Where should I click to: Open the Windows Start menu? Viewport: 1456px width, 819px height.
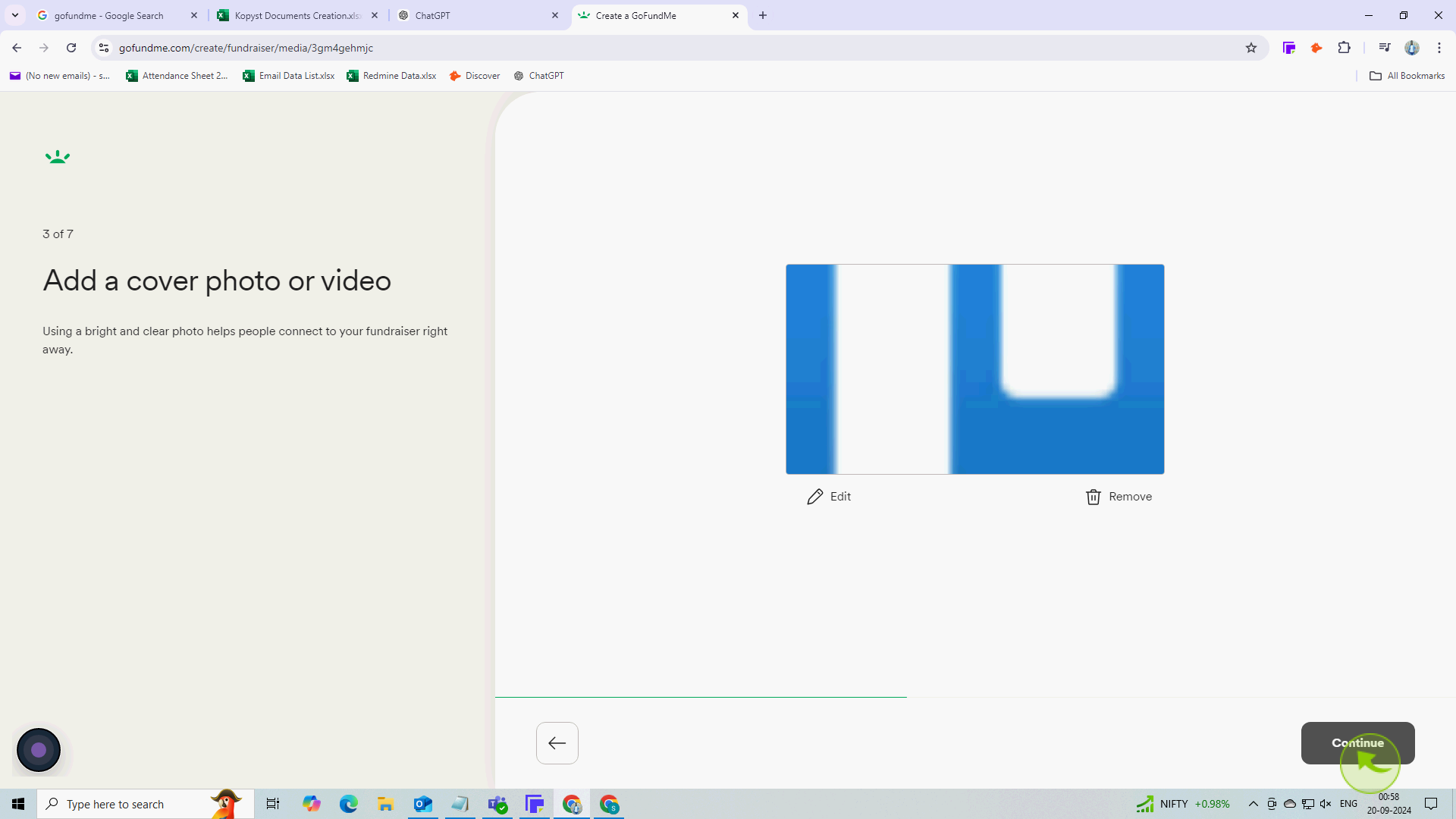click(x=18, y=804)
